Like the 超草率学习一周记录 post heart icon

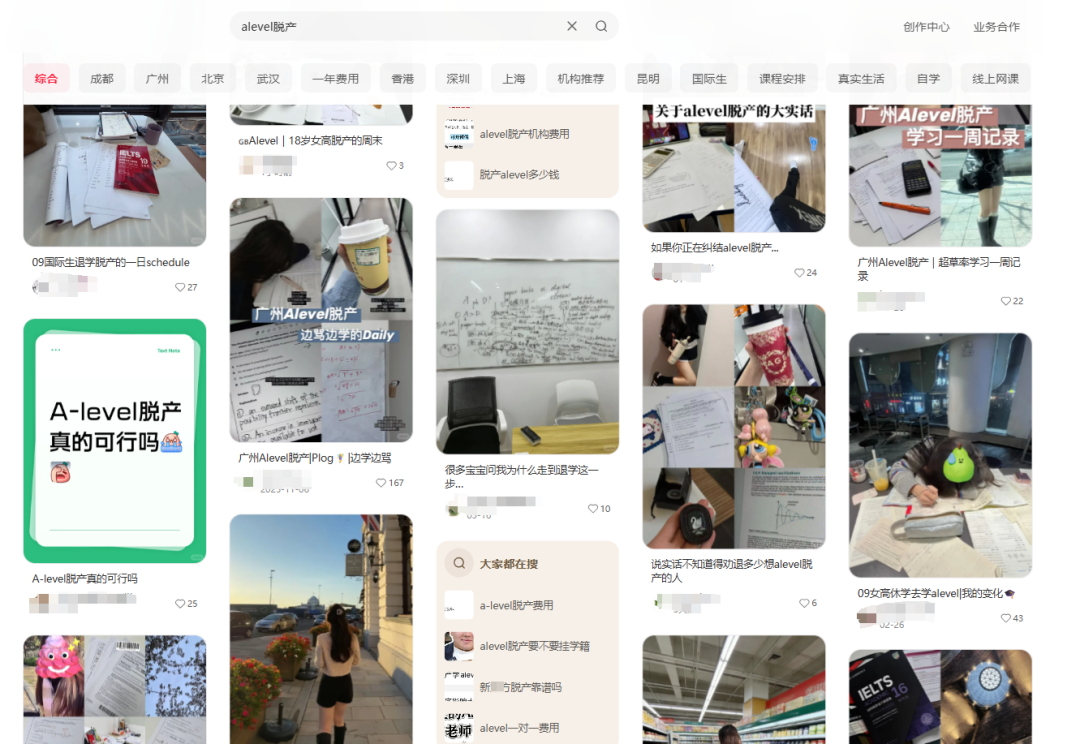click(x=1006, y=301)
